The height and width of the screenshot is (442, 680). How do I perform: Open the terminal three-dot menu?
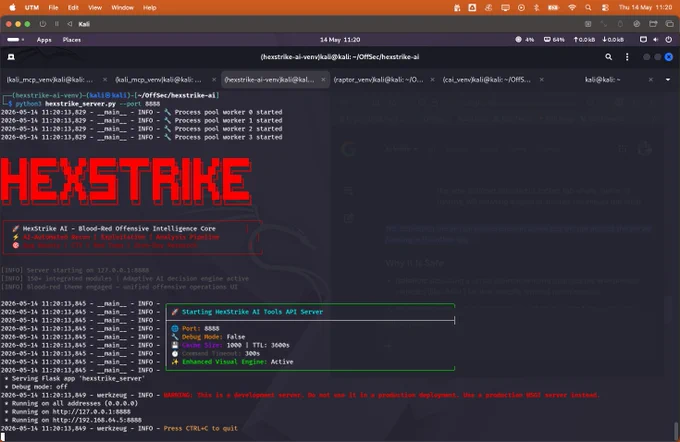(x=627, y=57)
